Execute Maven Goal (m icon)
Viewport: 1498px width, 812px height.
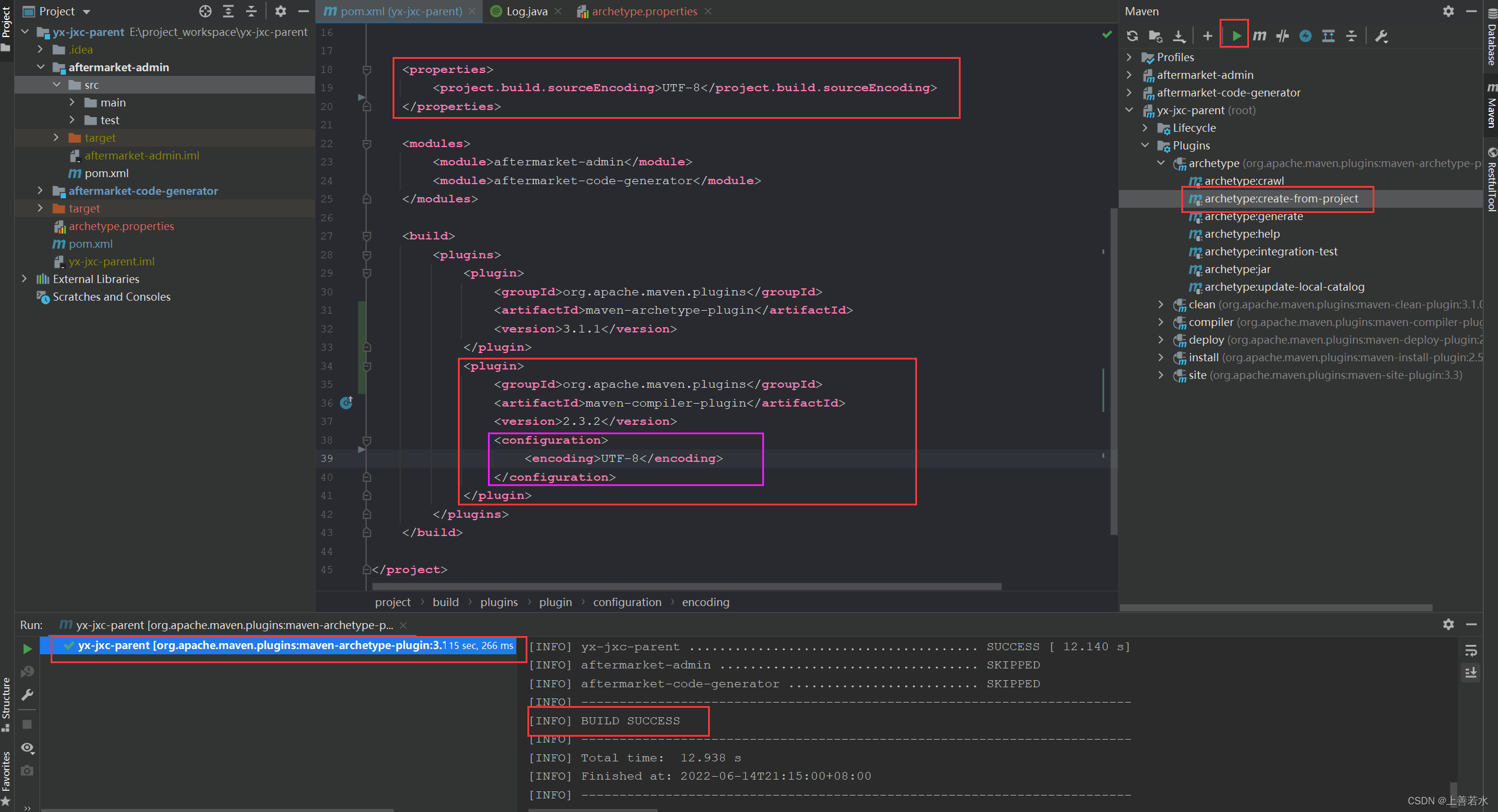click(x=1259, y=36)
